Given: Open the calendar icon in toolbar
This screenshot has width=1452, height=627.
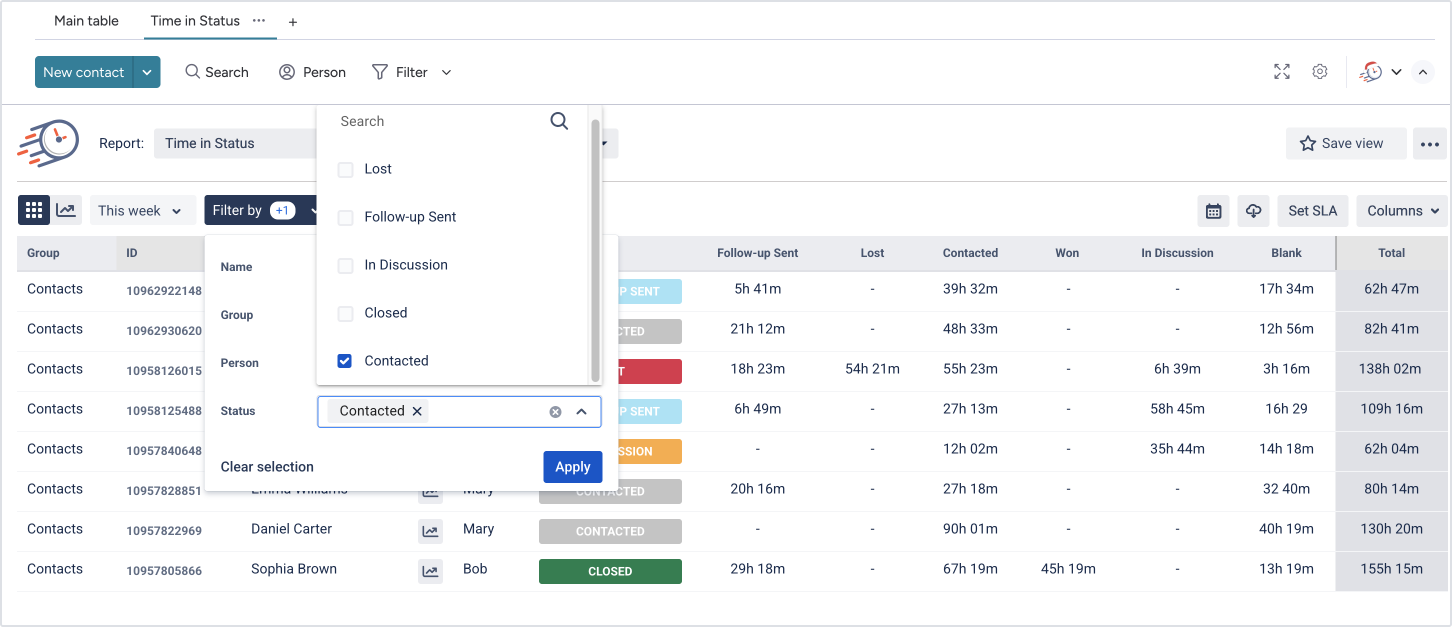Looking at the screenshot, I should pyautogui.click(x=1213, y=211).
